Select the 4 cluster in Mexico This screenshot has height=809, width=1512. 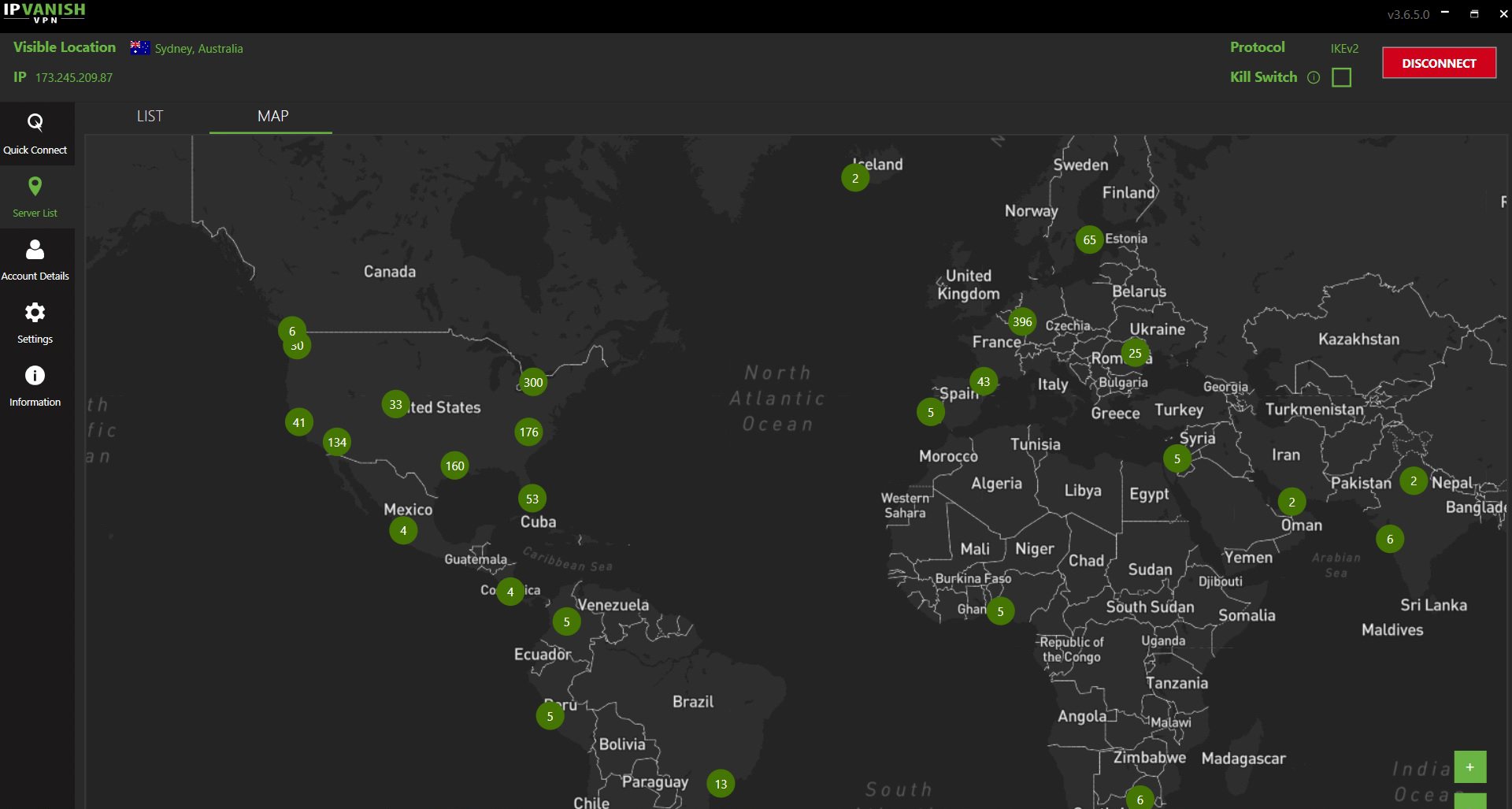[x=403, y=531]
